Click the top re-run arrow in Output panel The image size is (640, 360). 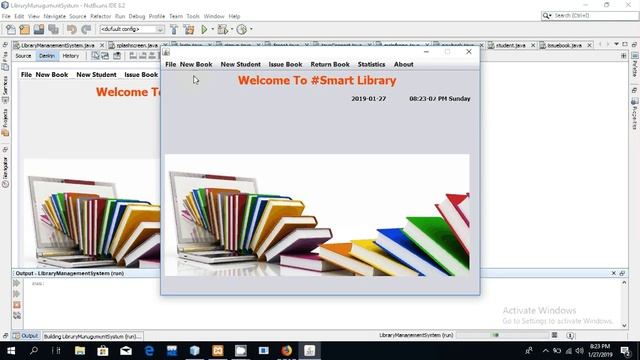pyautogui.click(x=17, y=283)
